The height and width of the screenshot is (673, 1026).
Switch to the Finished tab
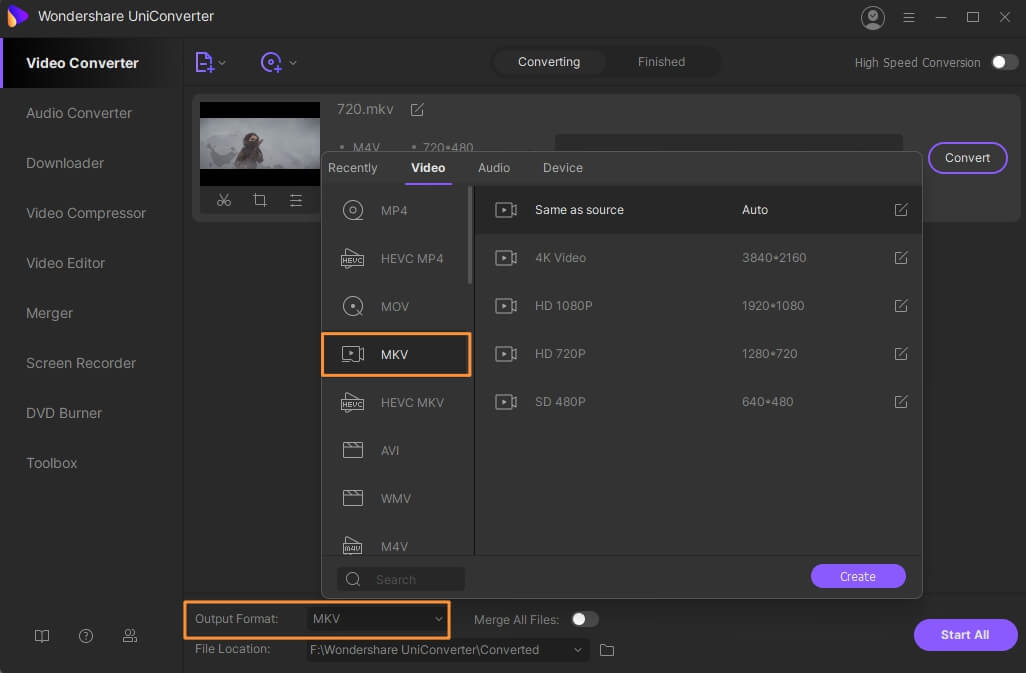coord(661,62)
